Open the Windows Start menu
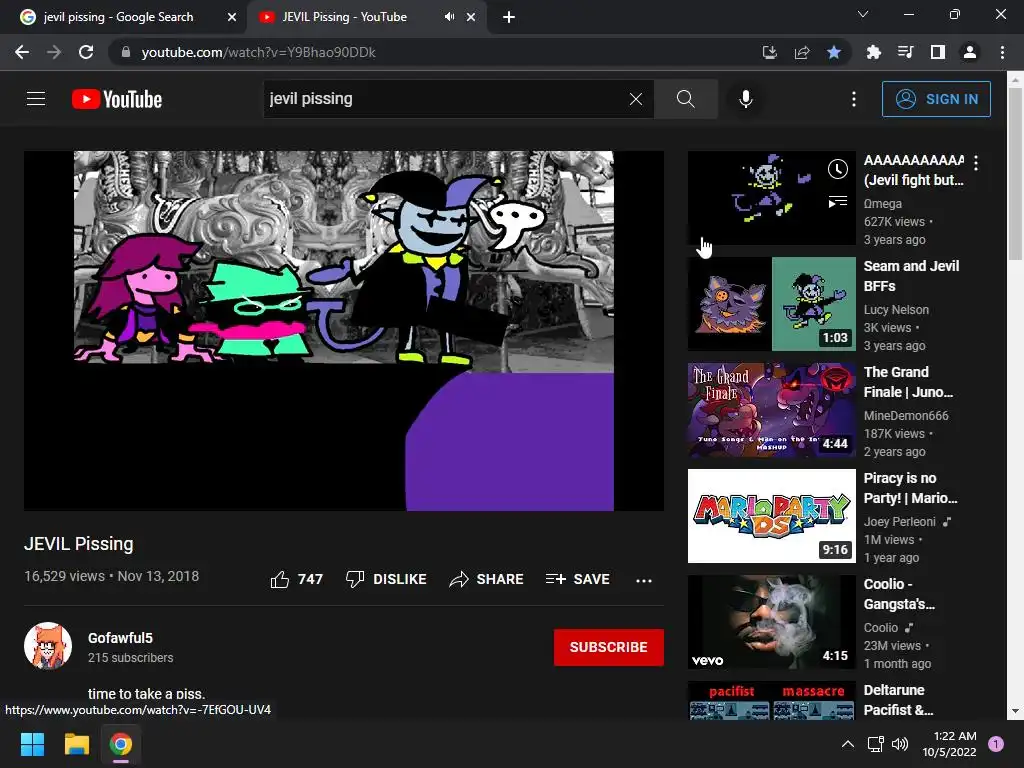 pyautogui.click(x=32, y=744)
